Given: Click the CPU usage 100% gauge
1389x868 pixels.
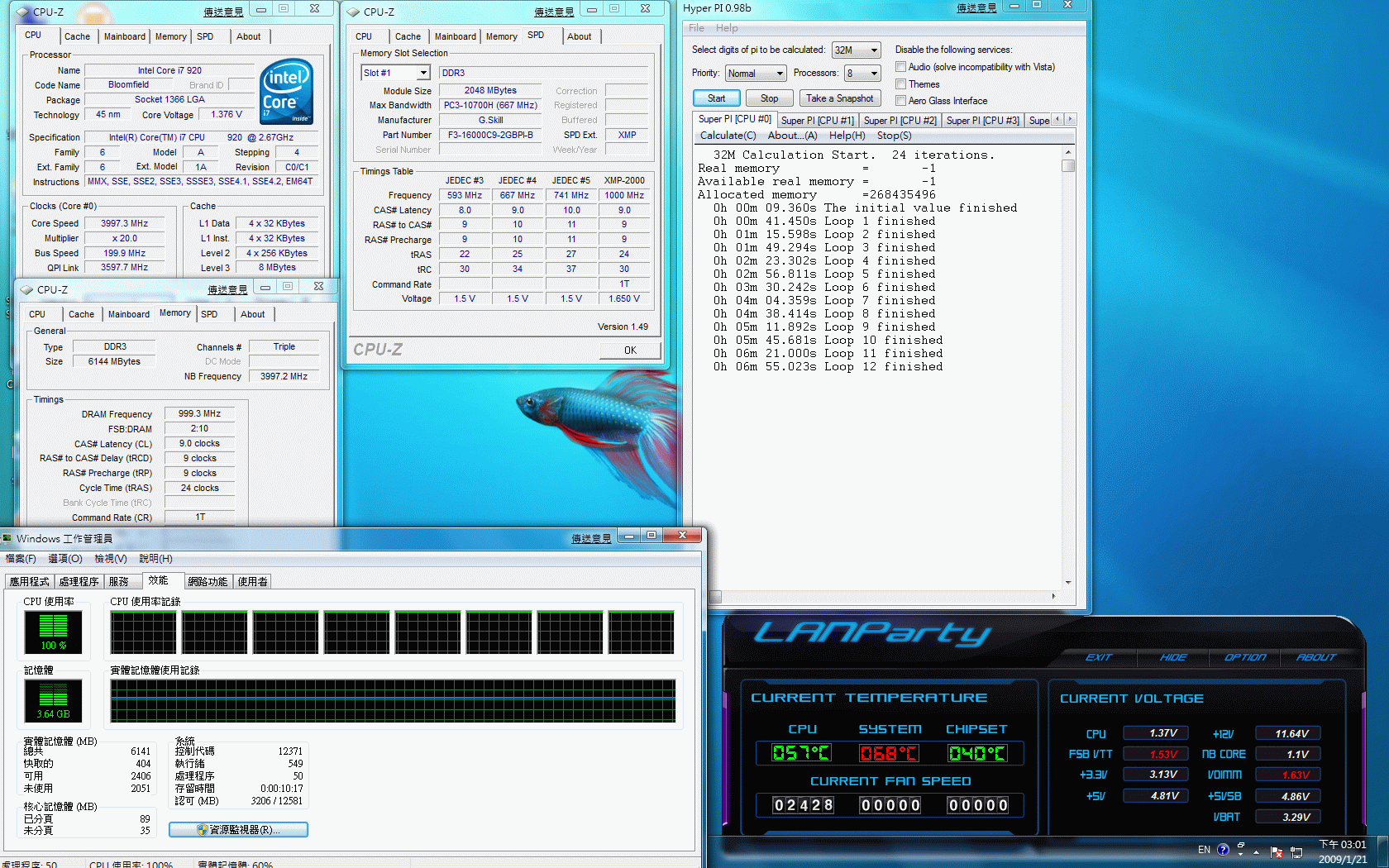Looking at the screenshot, I should [x=53, y=632].
